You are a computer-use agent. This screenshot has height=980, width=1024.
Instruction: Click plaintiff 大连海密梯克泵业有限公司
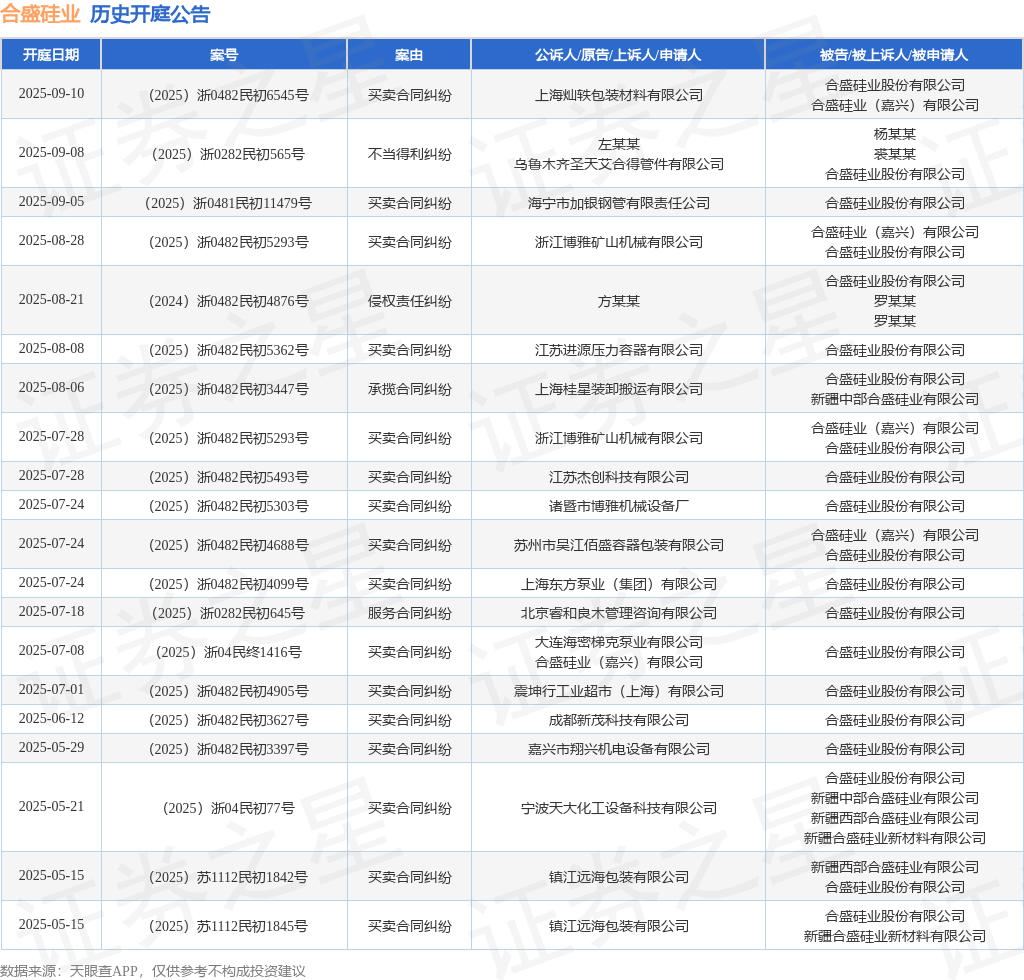coord(618,642)
